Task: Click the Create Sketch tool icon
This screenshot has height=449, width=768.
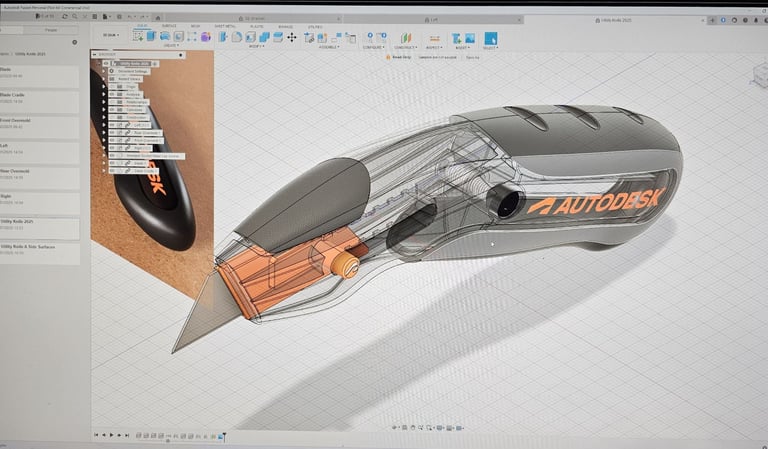Action: point(139,36)
